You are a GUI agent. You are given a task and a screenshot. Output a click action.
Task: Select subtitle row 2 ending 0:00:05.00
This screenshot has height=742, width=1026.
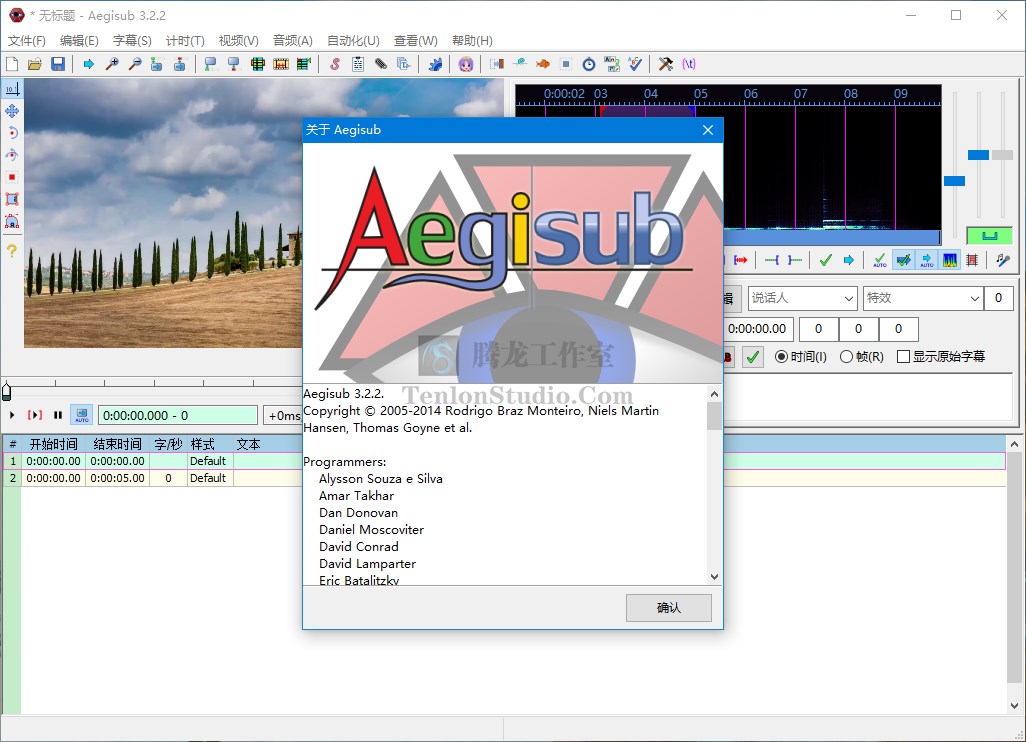tap(504, 478)
